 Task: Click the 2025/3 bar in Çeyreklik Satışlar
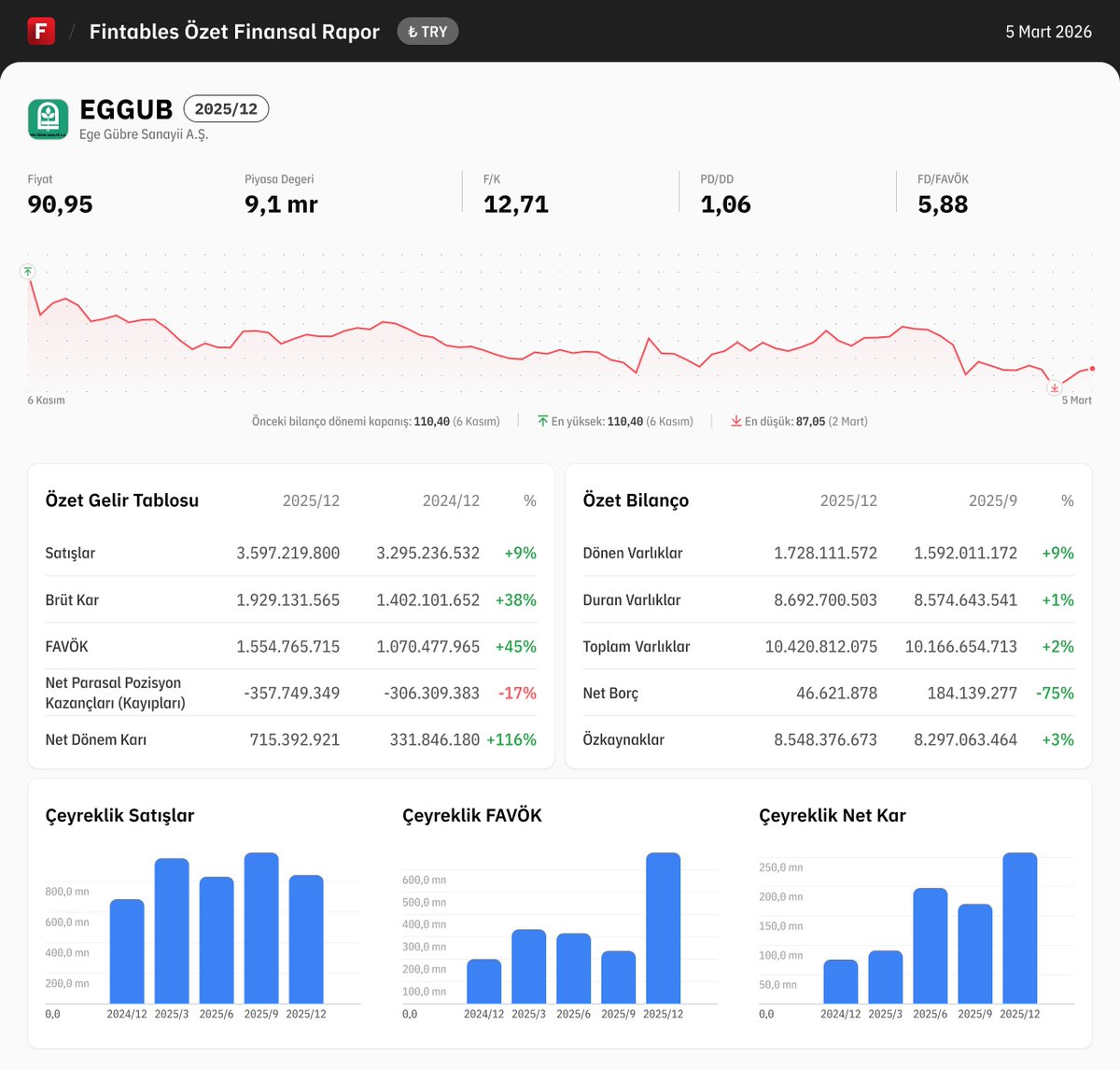(x=172, y=931)
